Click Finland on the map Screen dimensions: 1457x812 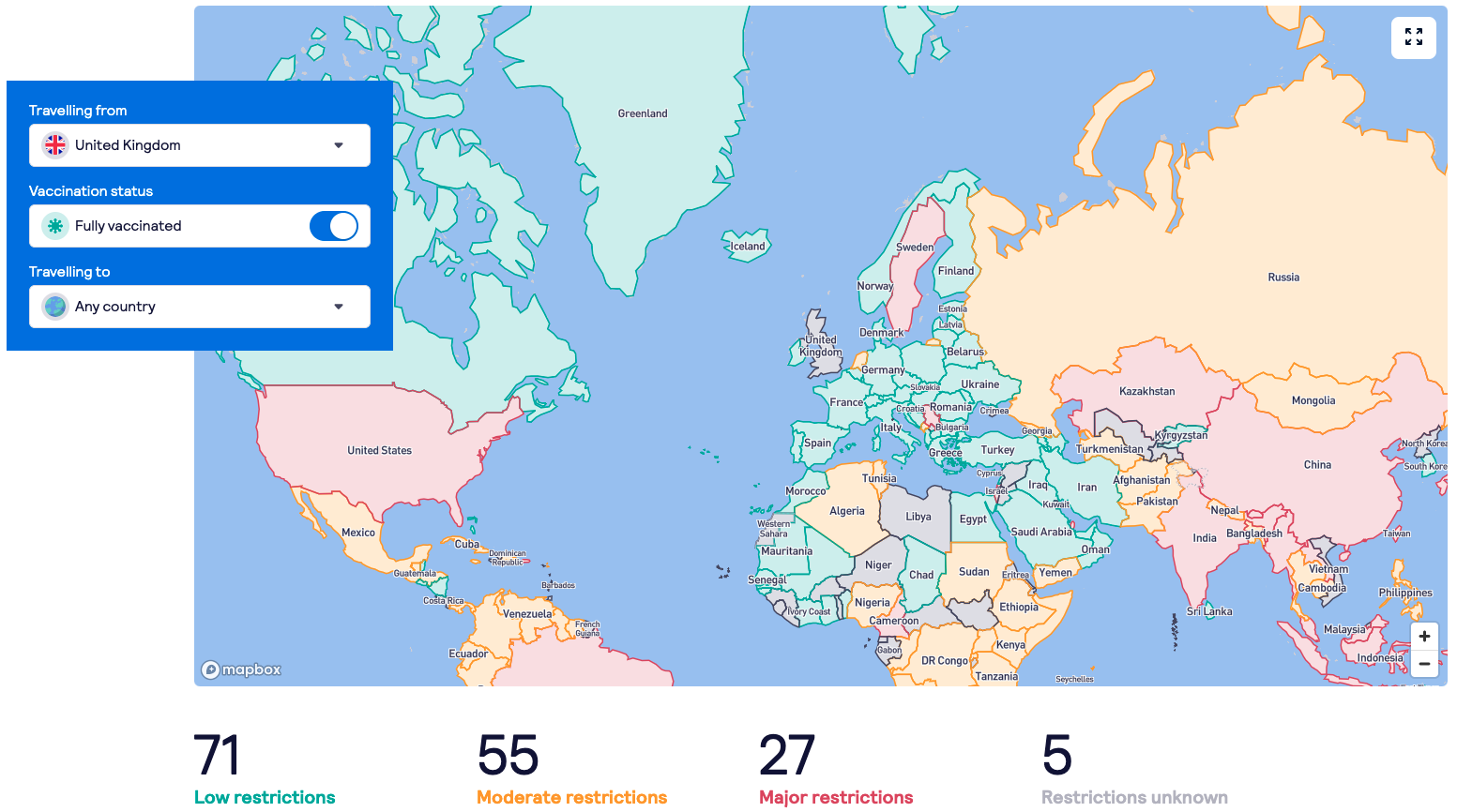pyautogui.click(x=956, y=271)
